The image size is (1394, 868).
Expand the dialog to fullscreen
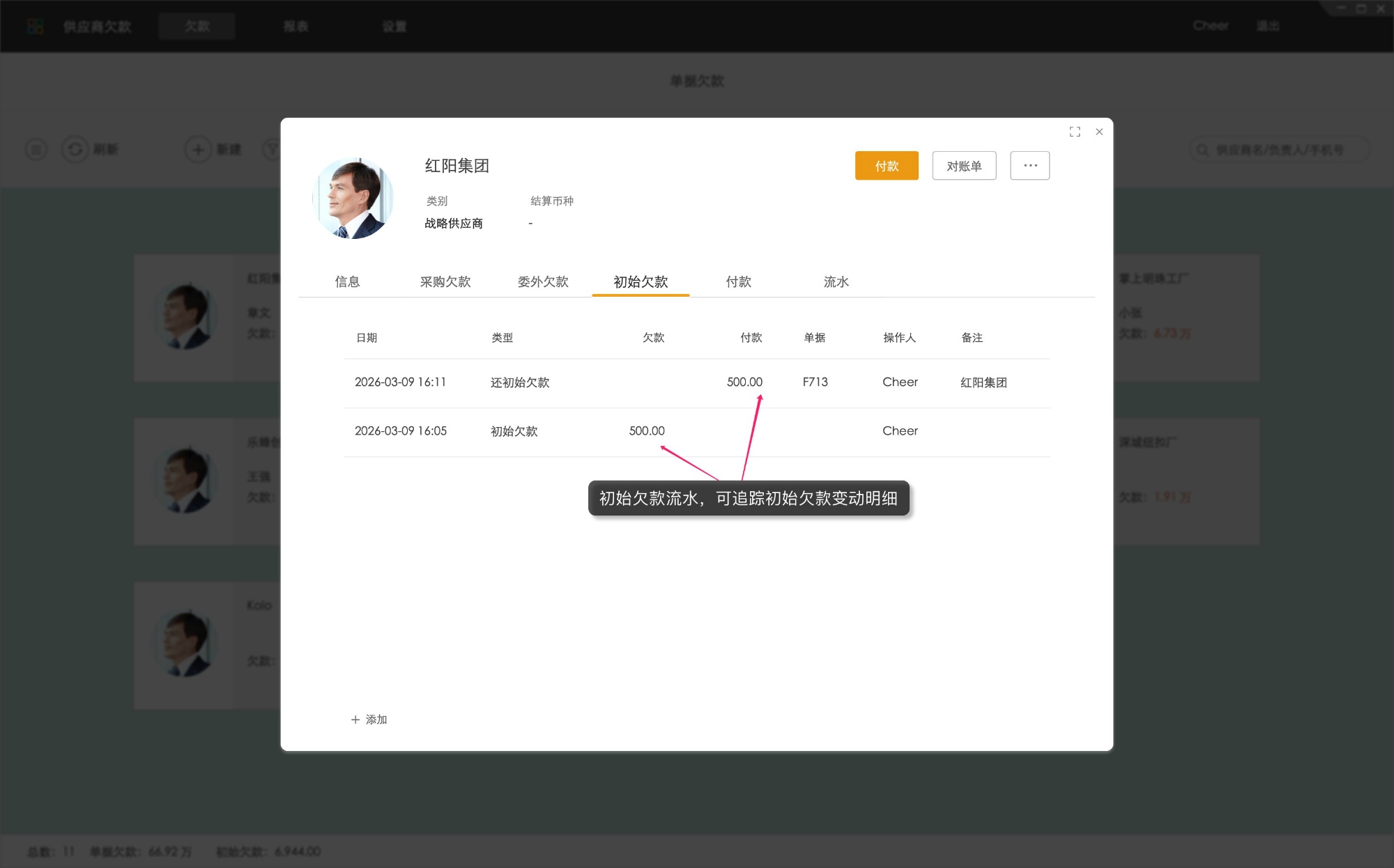tap(1075, 132)
